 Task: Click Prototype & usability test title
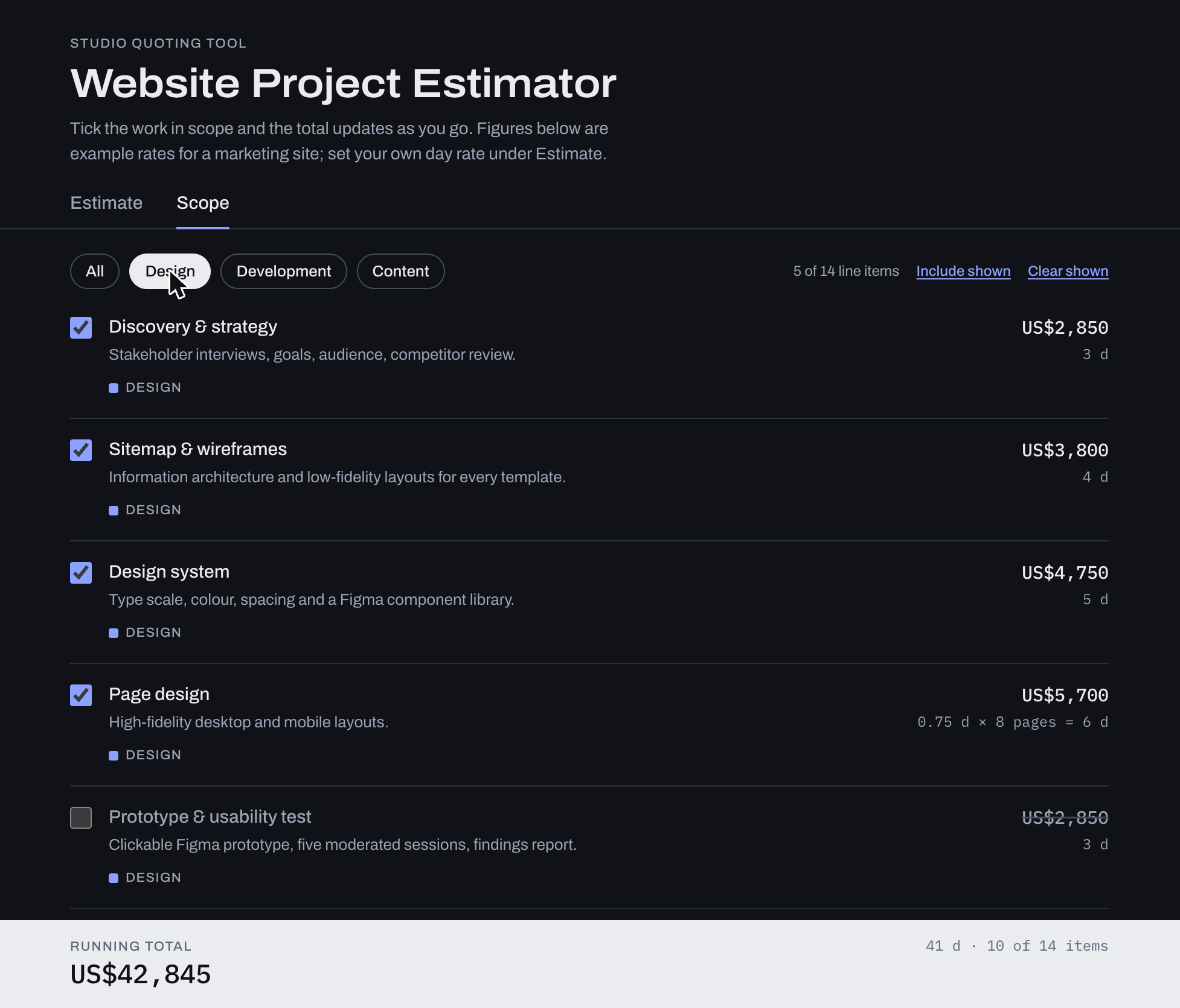[210, 817]
